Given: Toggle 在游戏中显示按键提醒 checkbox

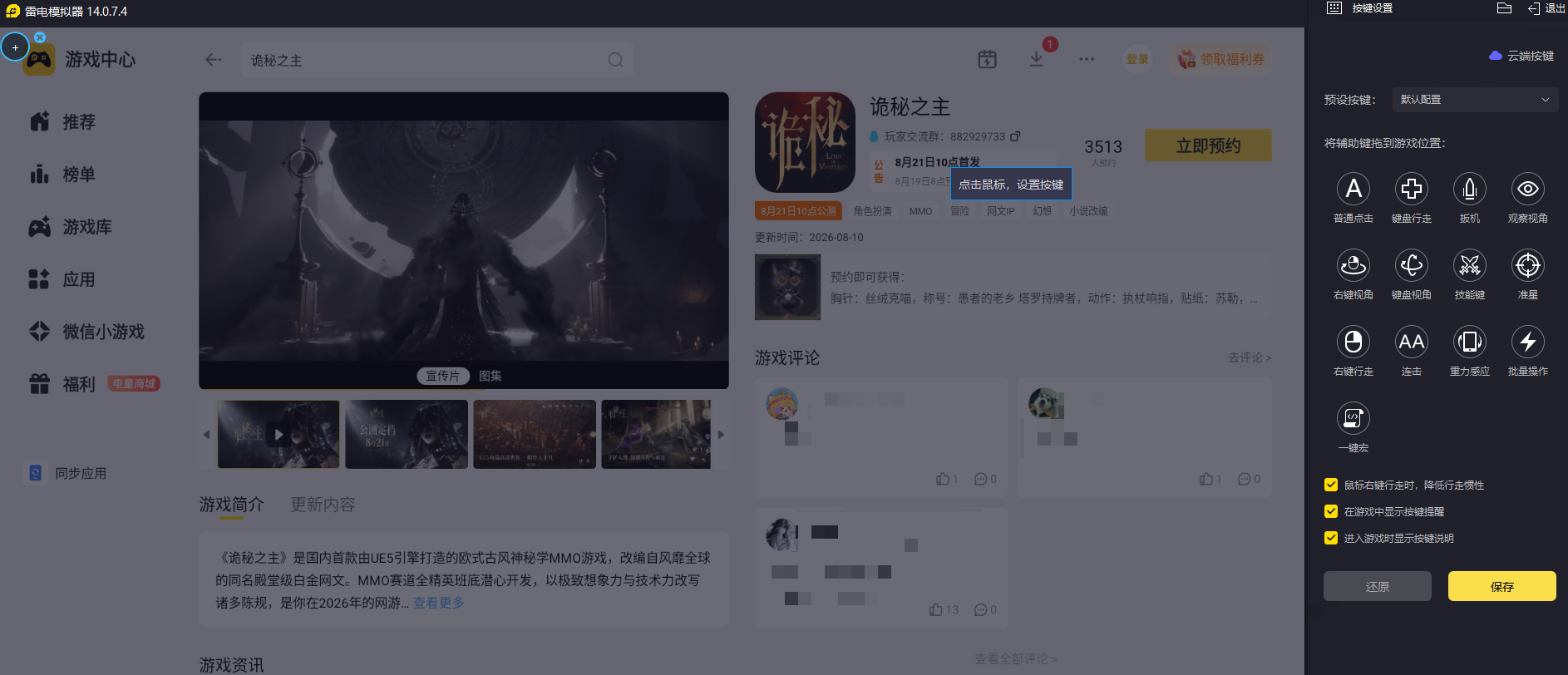Looking at the screenshot, I should click(1331, 511).
